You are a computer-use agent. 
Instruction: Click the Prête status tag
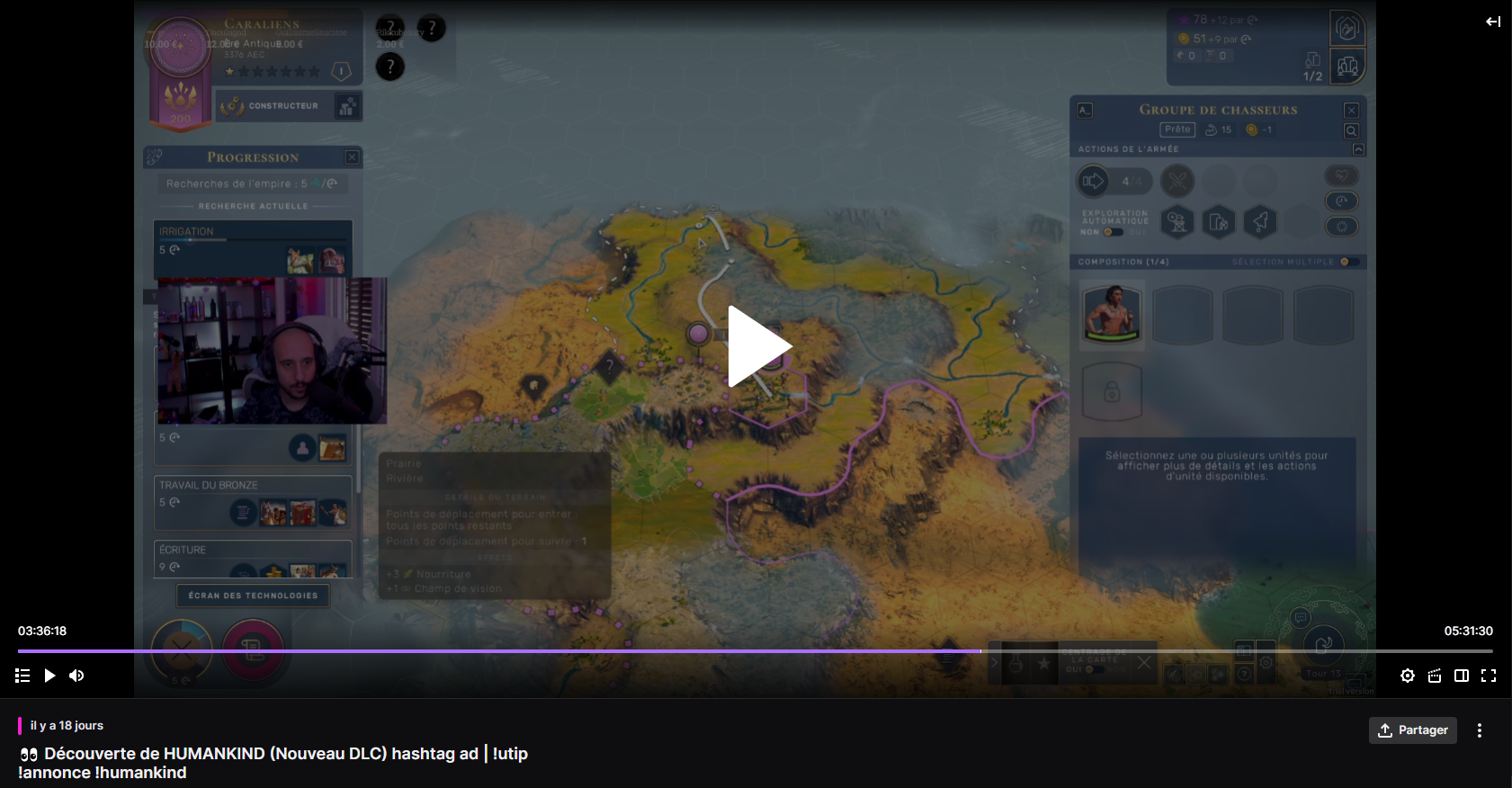pos(1177,130)
